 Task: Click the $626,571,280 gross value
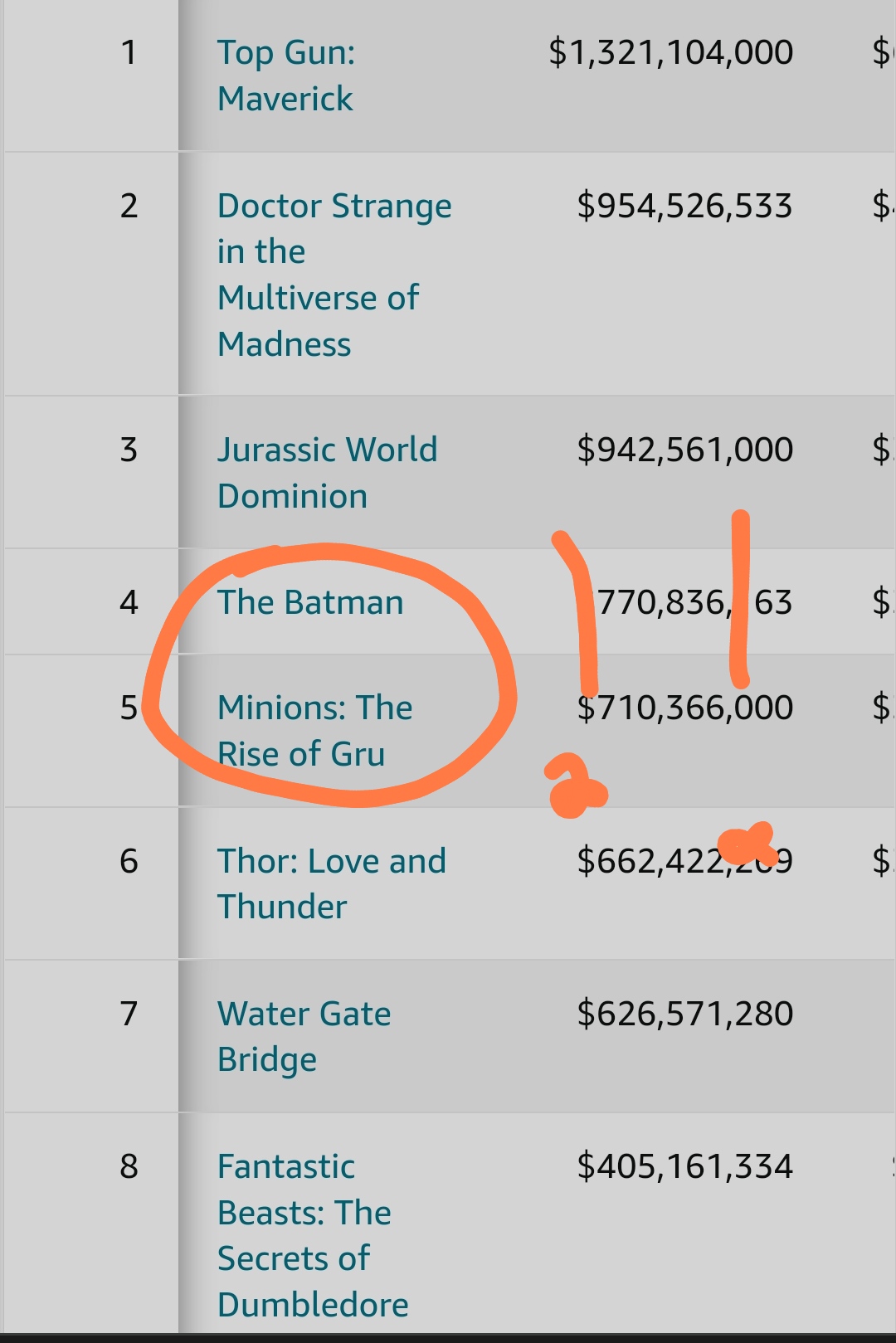pos(684,1014)
